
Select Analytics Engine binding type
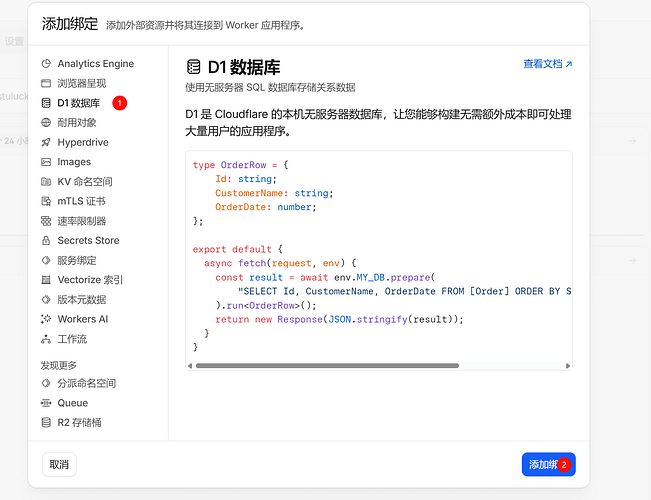(95, 64)
